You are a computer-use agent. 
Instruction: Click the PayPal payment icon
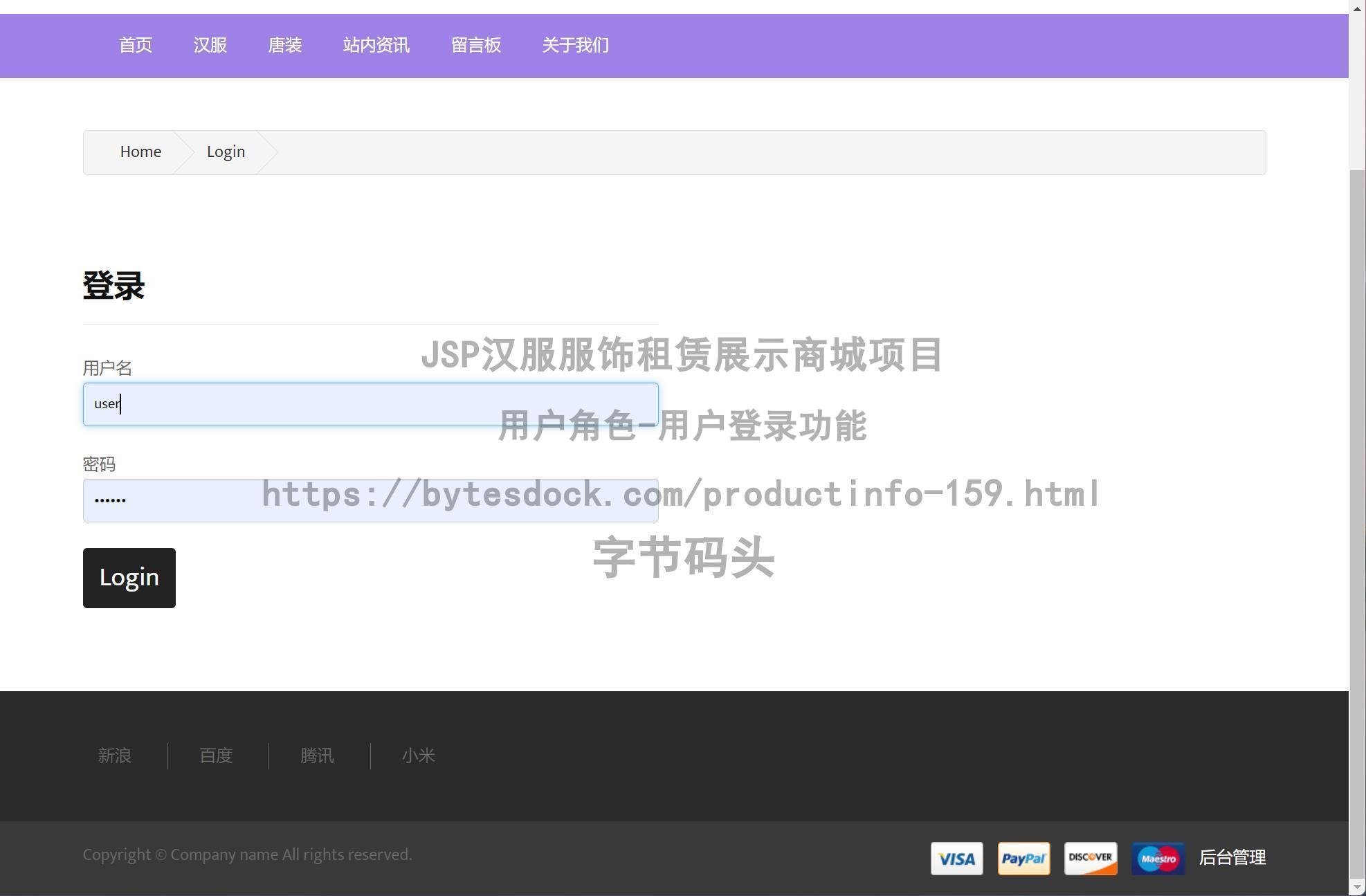(x=1023, y=858)
